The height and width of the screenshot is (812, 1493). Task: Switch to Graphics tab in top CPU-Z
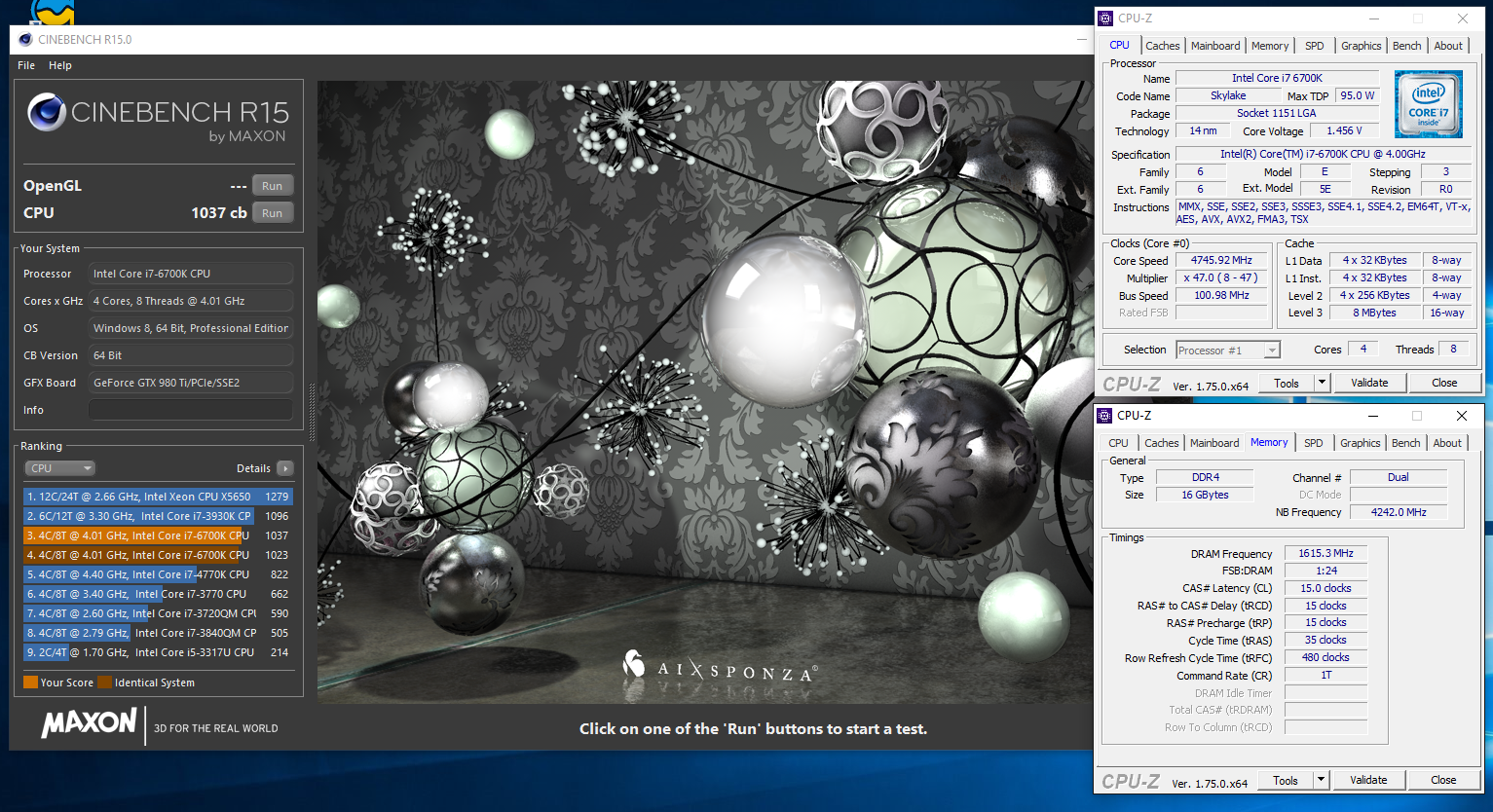pos(1361,46)
